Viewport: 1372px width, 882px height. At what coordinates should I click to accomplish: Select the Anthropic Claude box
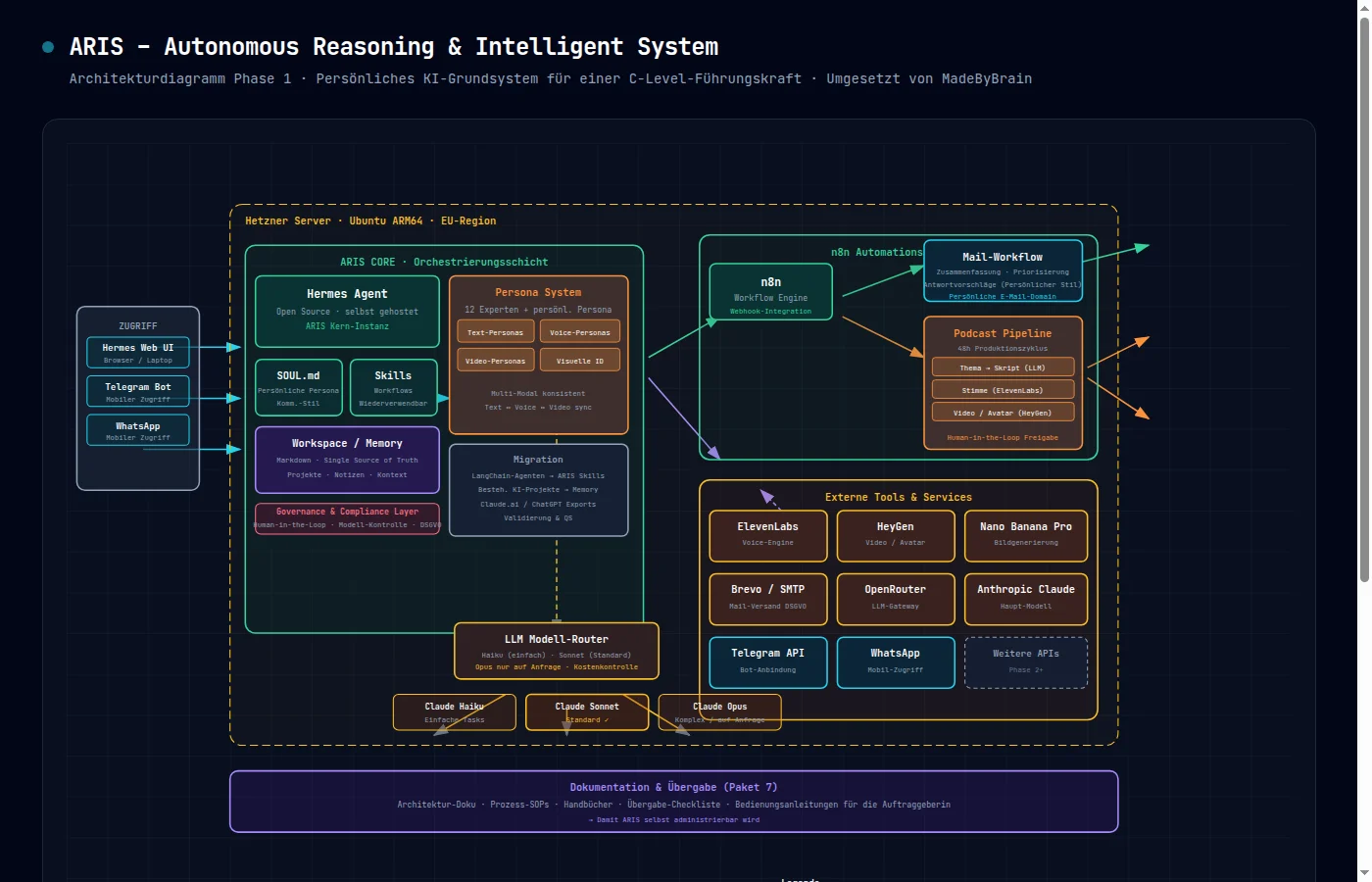tap(1026, 600)
